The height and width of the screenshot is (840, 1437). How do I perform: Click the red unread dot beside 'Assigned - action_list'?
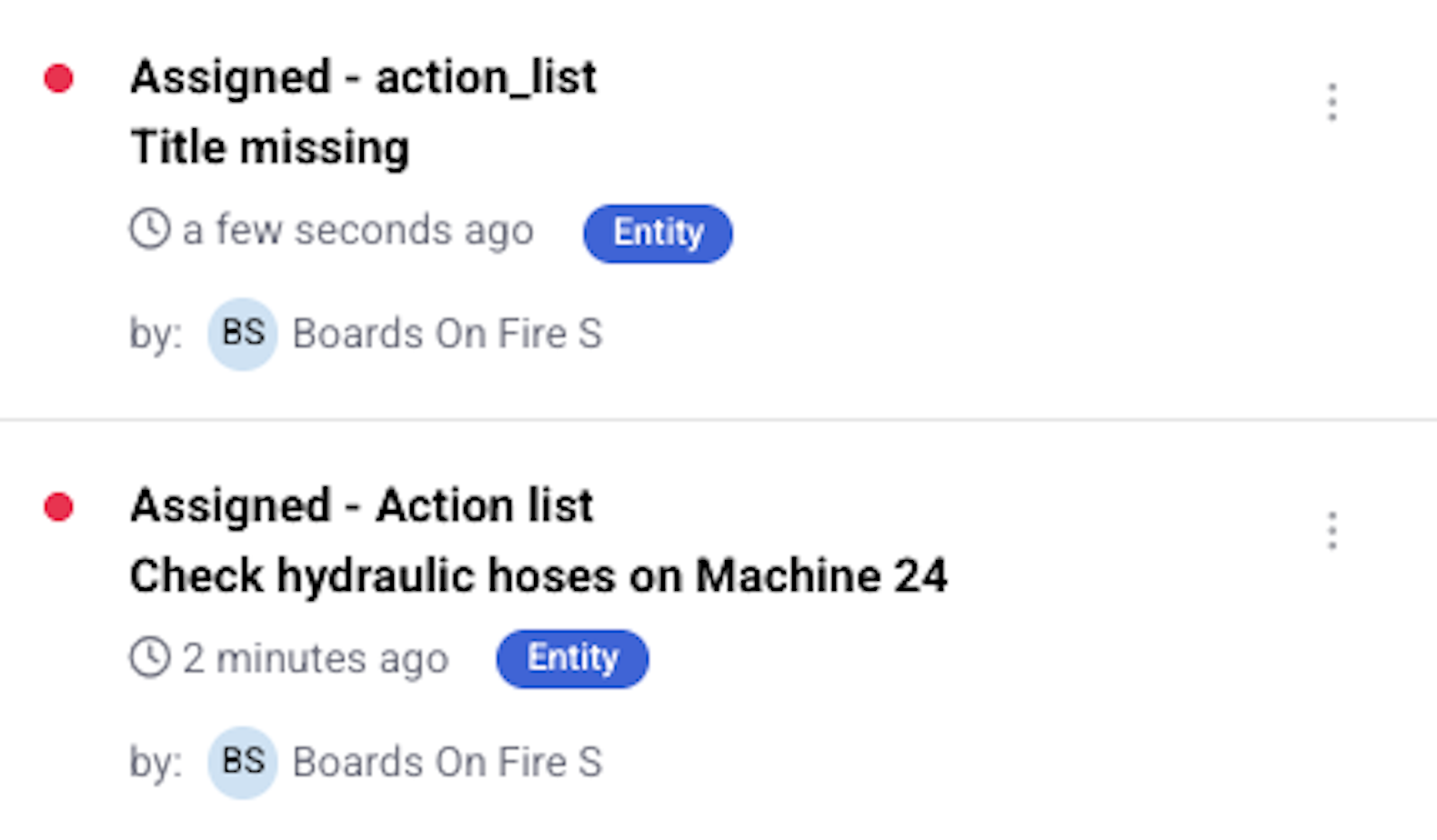click(x=58, y=78)
